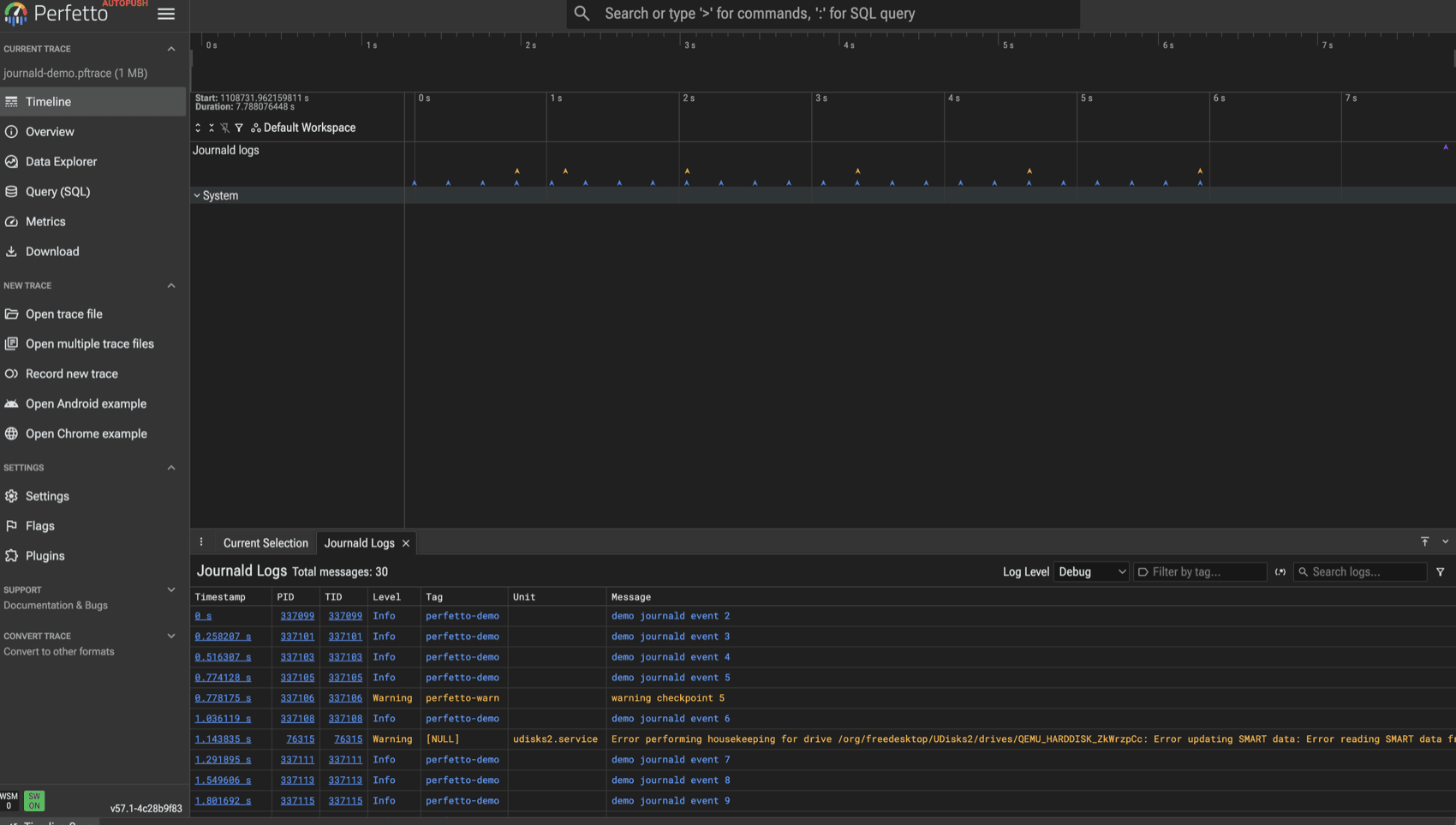Collapse the Current Trace section
This screenshot has width=1456, height=825.
(171, 49)
